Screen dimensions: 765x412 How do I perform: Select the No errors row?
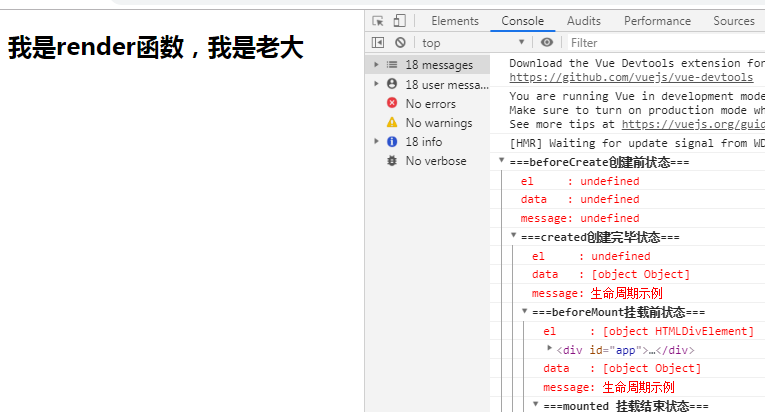(427, 103)
